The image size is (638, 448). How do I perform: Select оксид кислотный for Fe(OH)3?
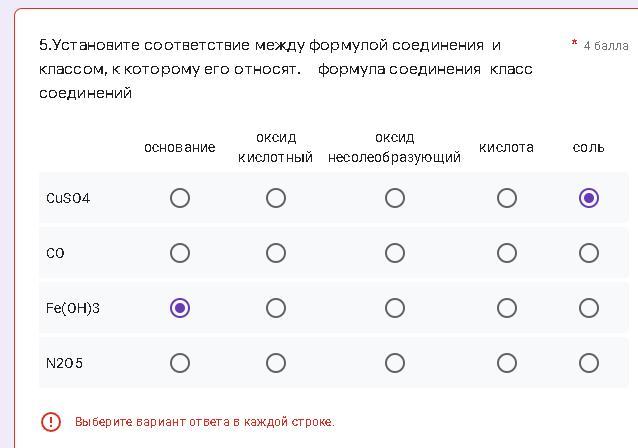(x=276, y=308)
